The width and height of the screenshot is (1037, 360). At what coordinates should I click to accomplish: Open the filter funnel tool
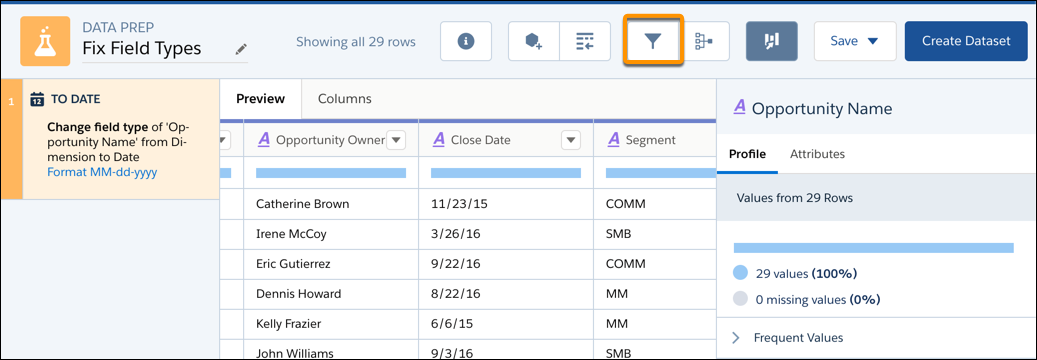[652, 41]
